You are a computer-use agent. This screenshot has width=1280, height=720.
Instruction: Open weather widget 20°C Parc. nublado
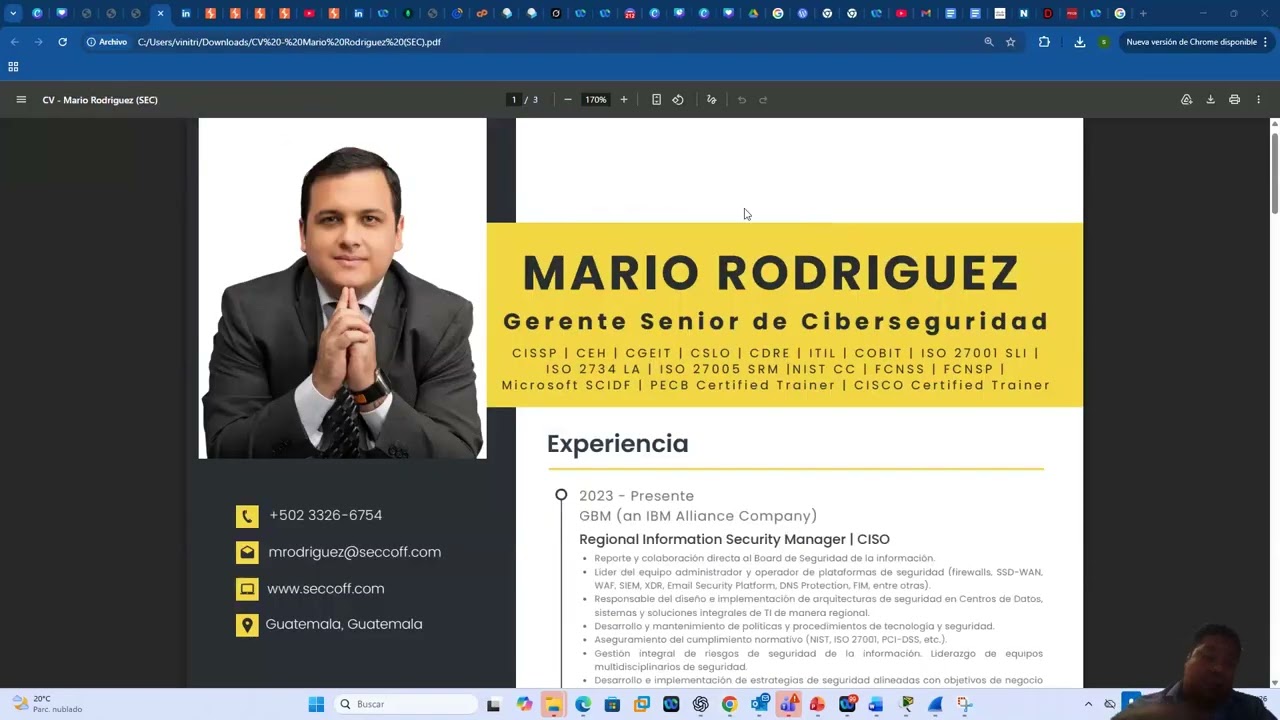pyautogui.click(x=47, y=704)
